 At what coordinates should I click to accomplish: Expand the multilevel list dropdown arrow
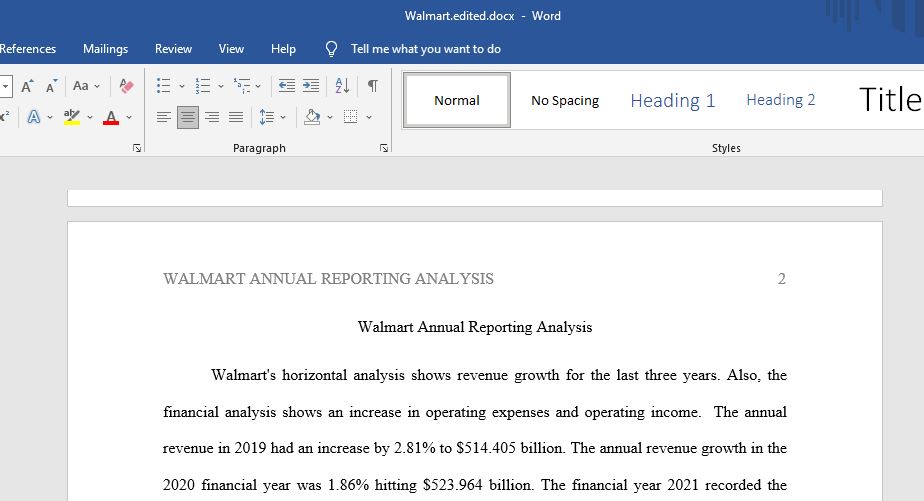point(258,86)
